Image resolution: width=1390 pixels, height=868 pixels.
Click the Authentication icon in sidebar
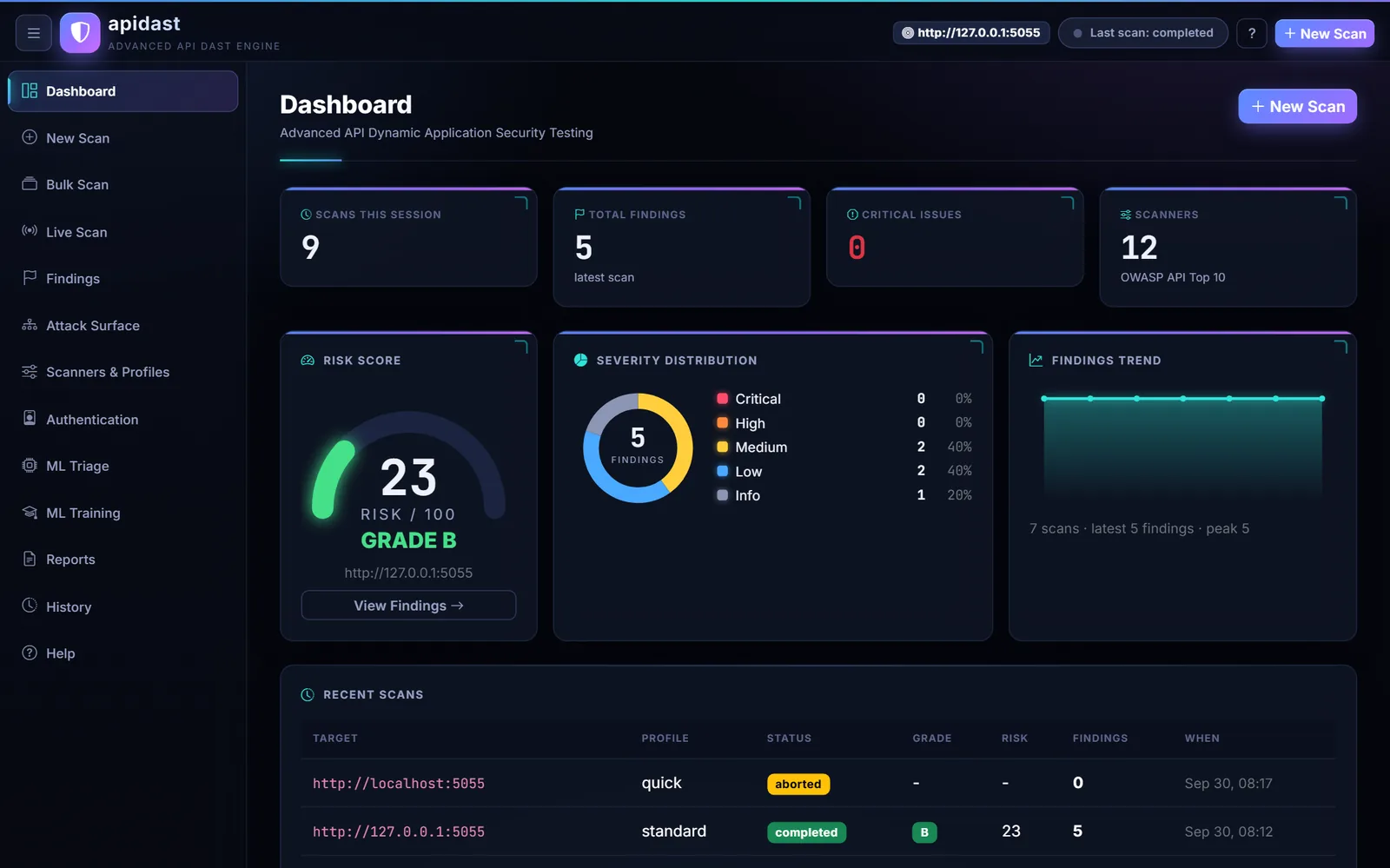click(x=30, y=419)
